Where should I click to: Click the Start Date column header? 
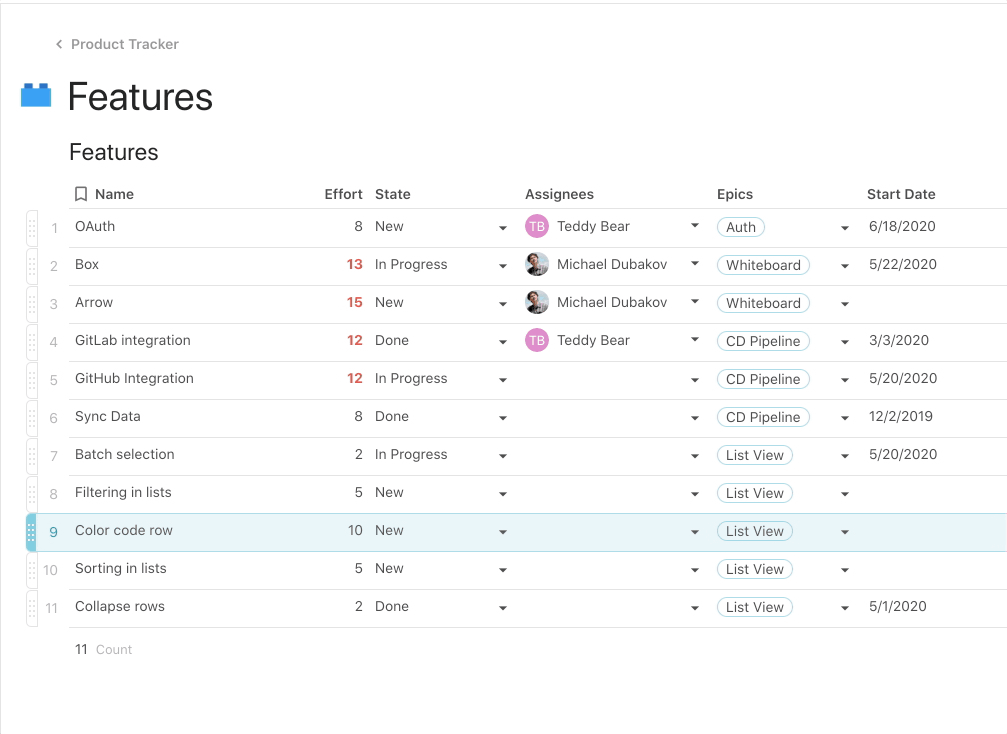tap(901, 194)
